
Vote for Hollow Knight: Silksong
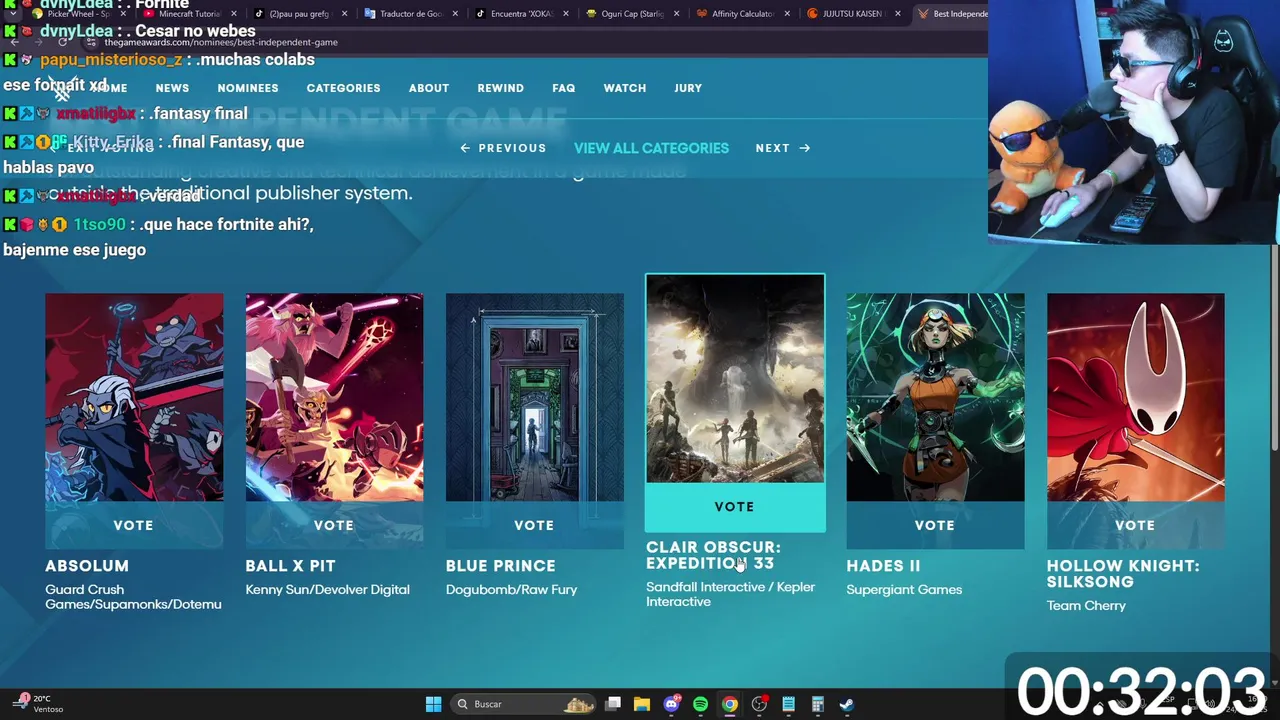click(x=1135, y=525)
